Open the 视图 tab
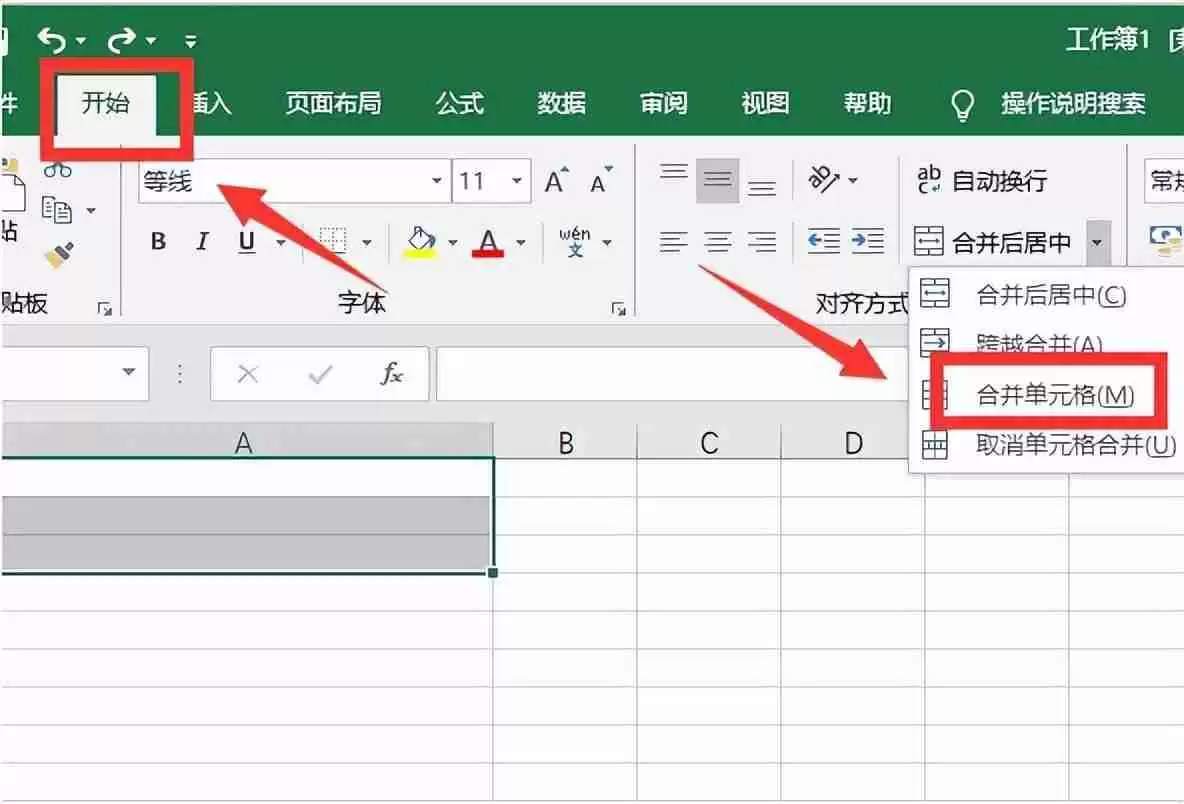The image size is (1184, 804). pos(765,103)
